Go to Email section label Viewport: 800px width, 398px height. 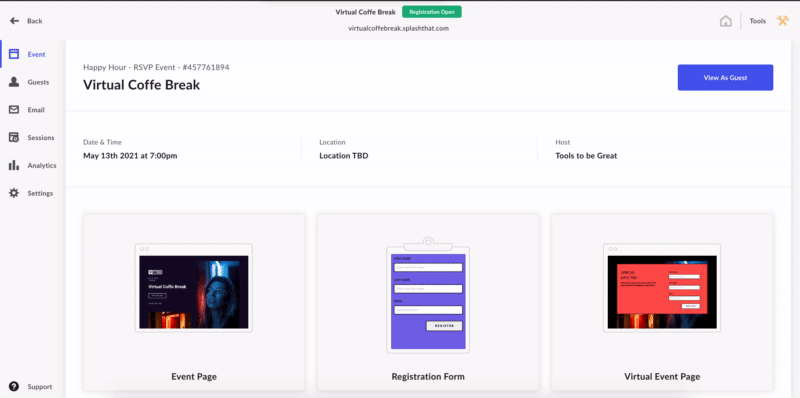pos(36,110)
